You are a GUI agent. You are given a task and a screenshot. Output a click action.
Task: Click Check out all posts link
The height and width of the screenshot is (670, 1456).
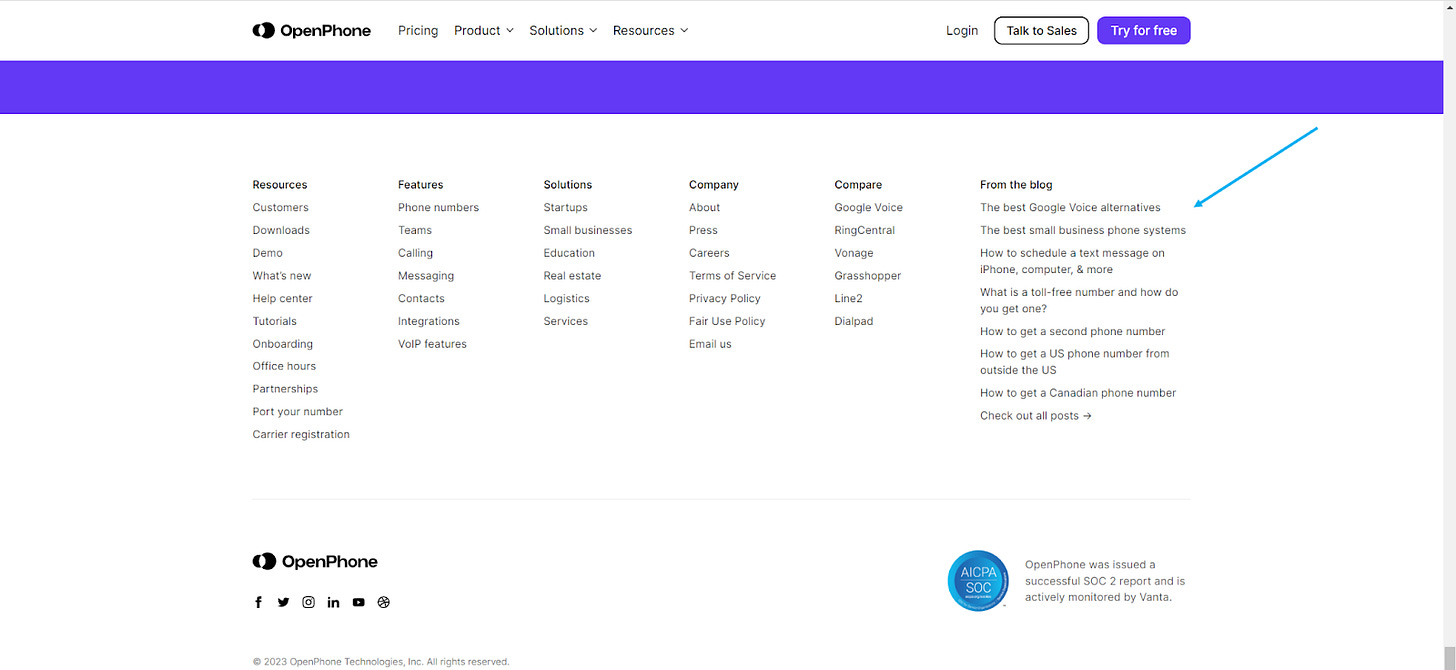(x=1036, y=416)
